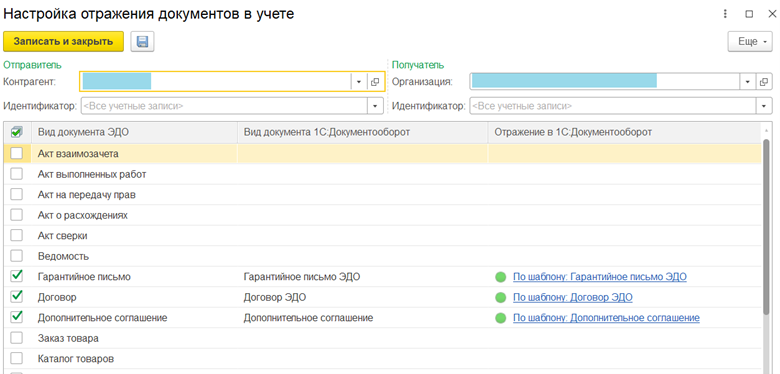
Task: Click green status dot for Договор ЭДО
Action: coord(500,297)
